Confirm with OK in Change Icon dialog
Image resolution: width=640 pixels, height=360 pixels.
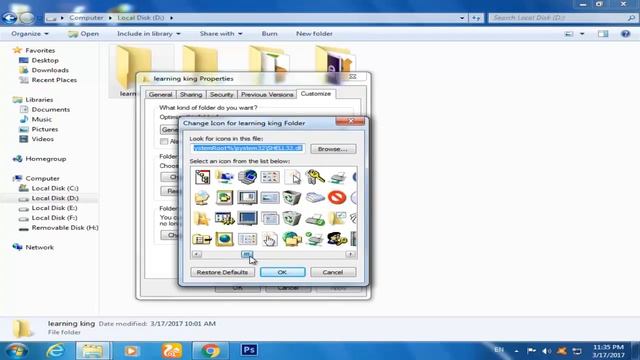[x=282, y=272]
